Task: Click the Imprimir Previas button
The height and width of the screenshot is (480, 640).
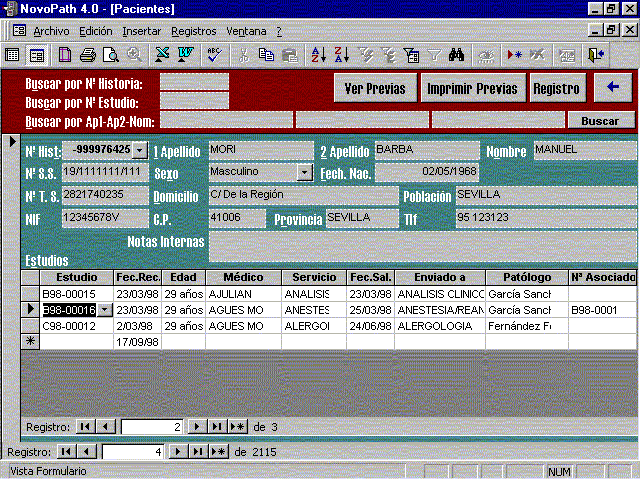Action: pos(472,88)
